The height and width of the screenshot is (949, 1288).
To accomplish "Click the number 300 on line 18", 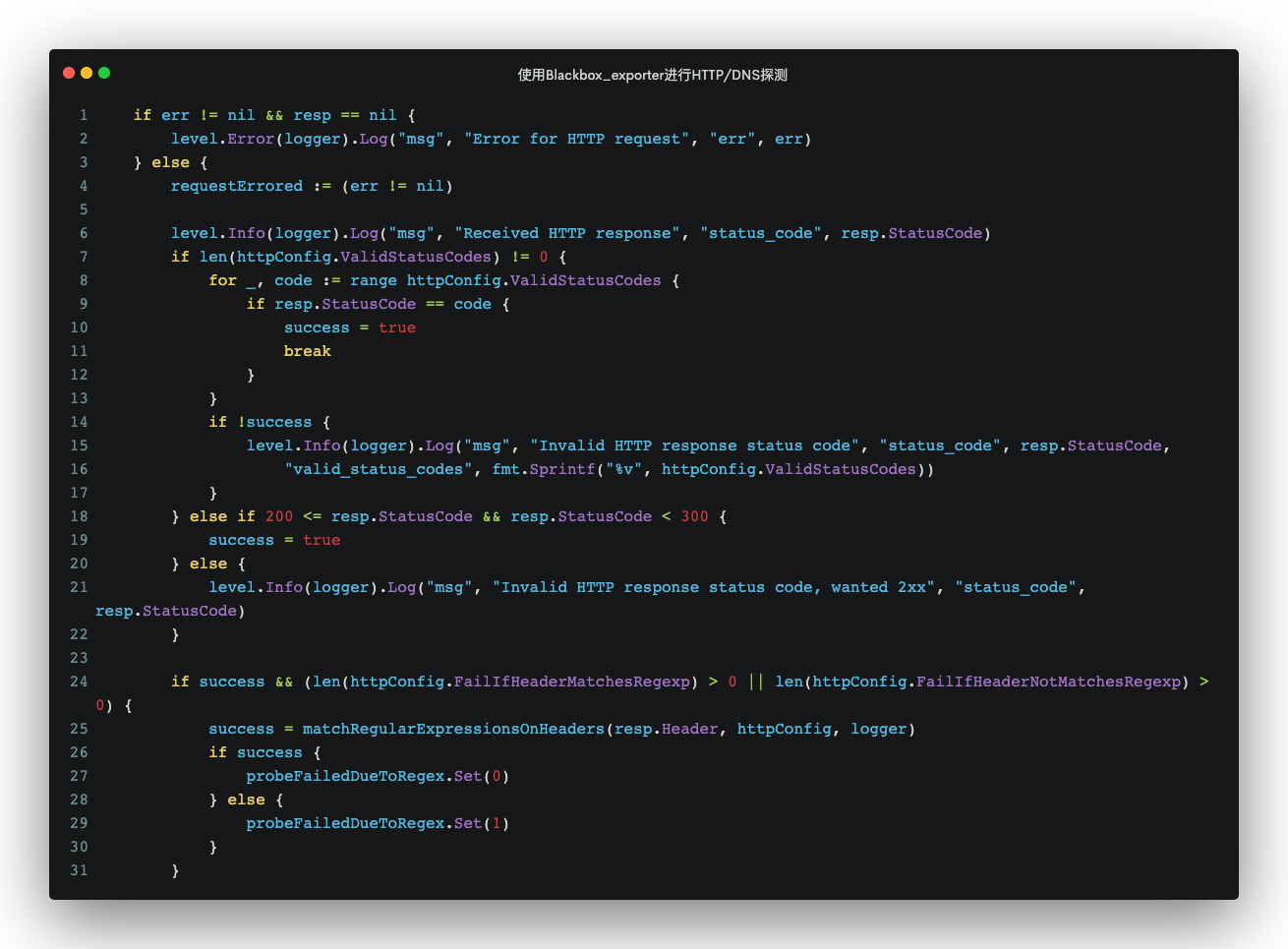I will tap(695, 516).
